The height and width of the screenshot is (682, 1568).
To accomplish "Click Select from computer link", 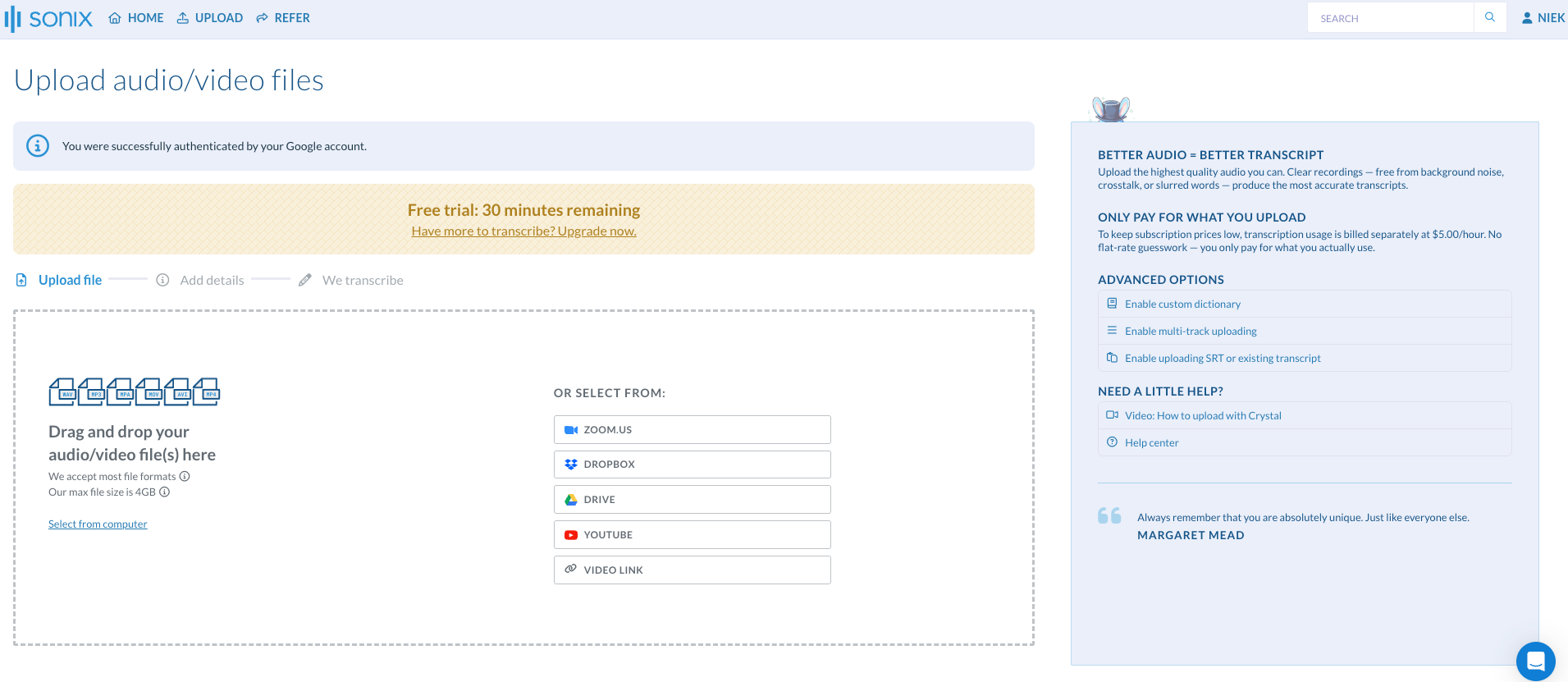I will pos(98,524).
